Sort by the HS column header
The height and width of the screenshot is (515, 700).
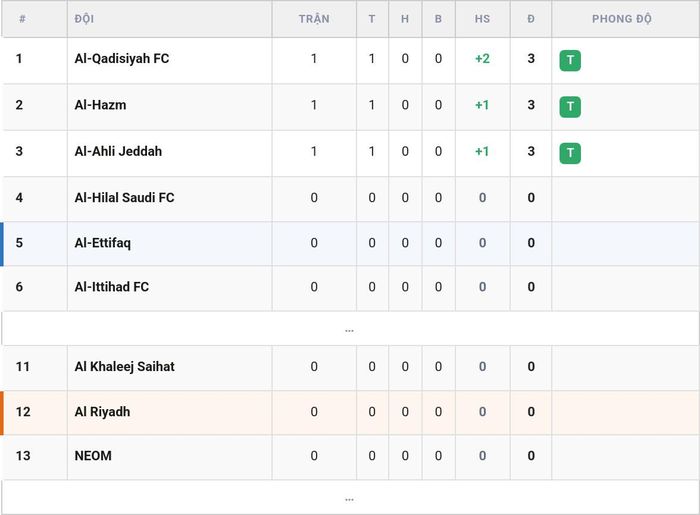tap(482, 19)
